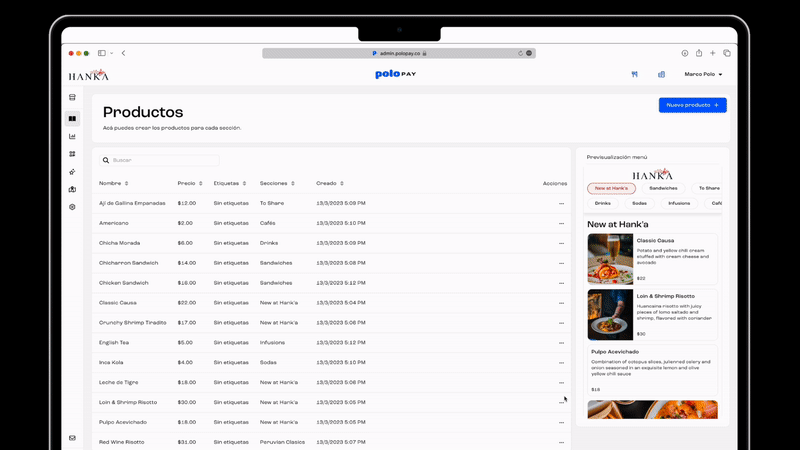Select the Sodas menu tab
The width and height of the screenshot is (800, 450).
pos(639,203)
